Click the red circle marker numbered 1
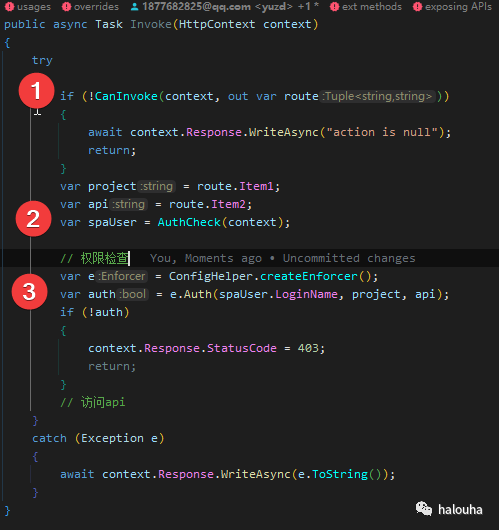The width and height of the screenshot is (499, 530). click(x=37, y=91)
